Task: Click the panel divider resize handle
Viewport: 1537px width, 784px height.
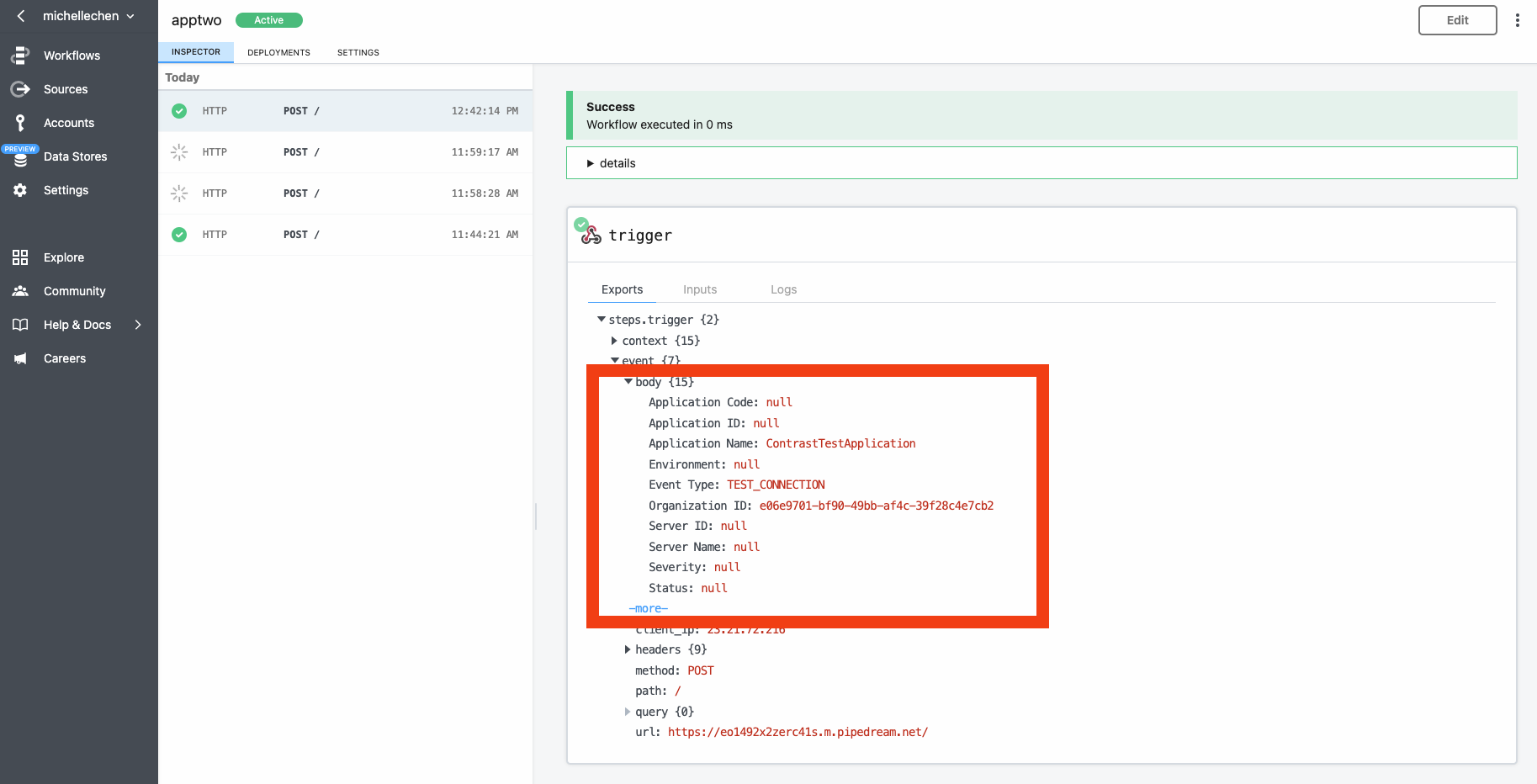Action: pyautogui.click(x=536, y=516)
